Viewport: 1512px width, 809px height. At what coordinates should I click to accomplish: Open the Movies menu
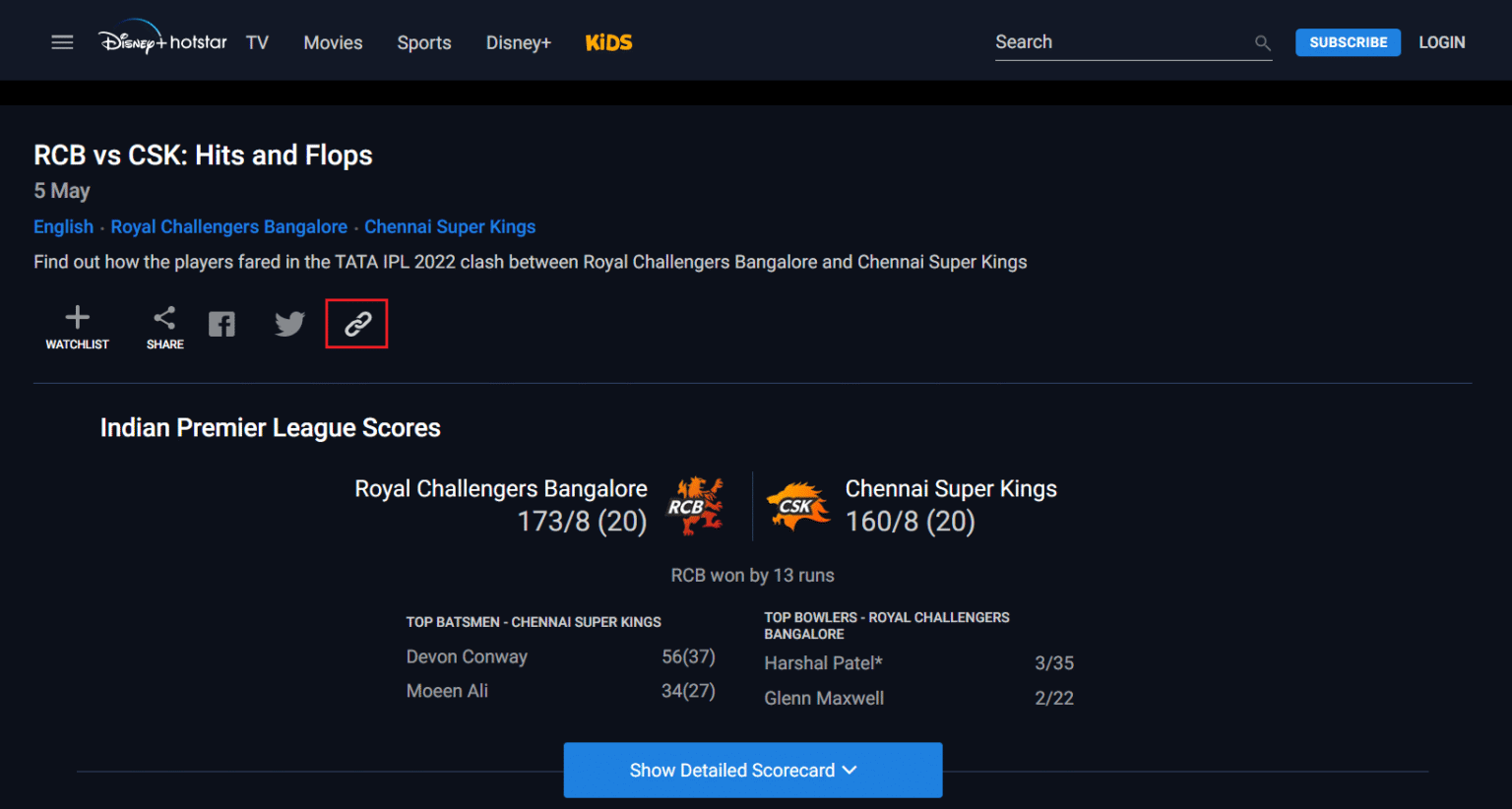333,42
